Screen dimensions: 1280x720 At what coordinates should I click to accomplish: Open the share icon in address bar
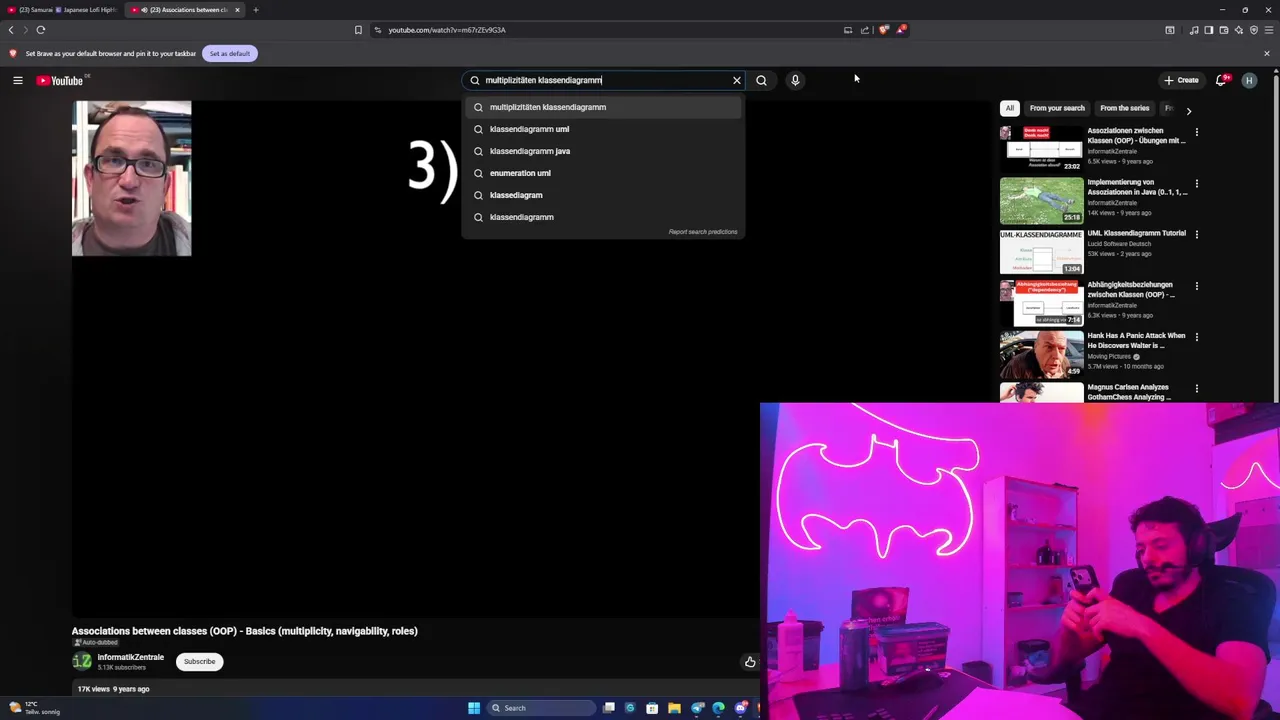(x=865, y=30)
